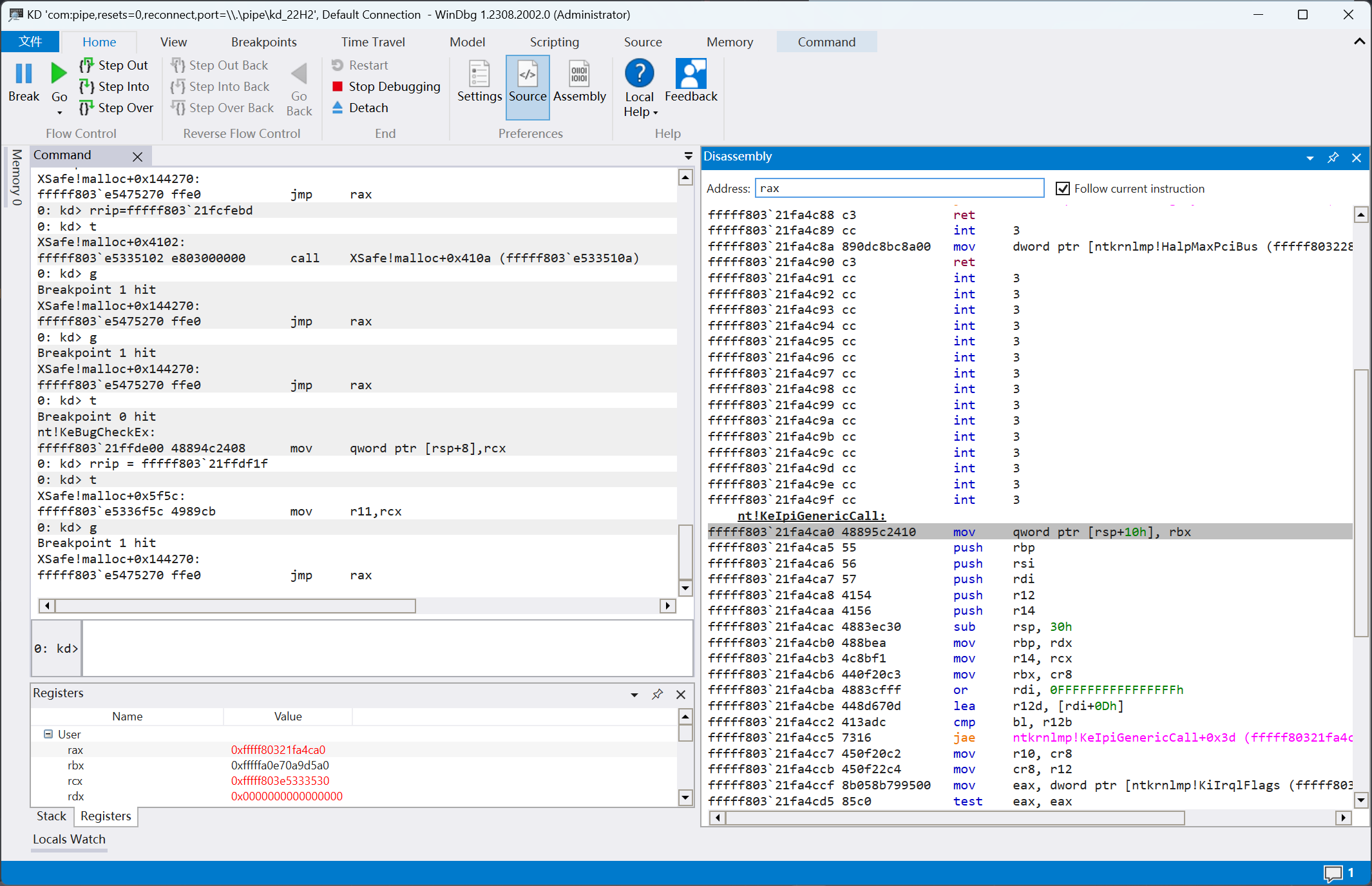Collapse the ribbon with the chevron
The image size is (1372, 886).
click(x=1359, y=41)
